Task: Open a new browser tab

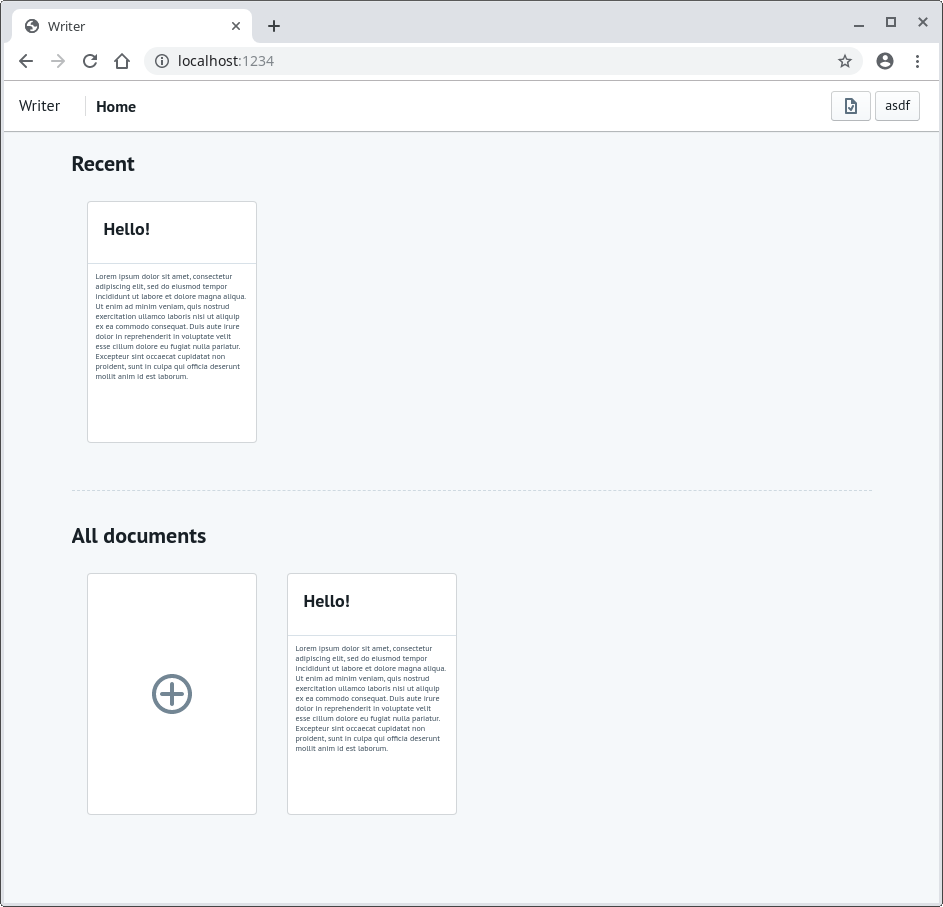Action: pyautogui.click(x=274, y=26)
